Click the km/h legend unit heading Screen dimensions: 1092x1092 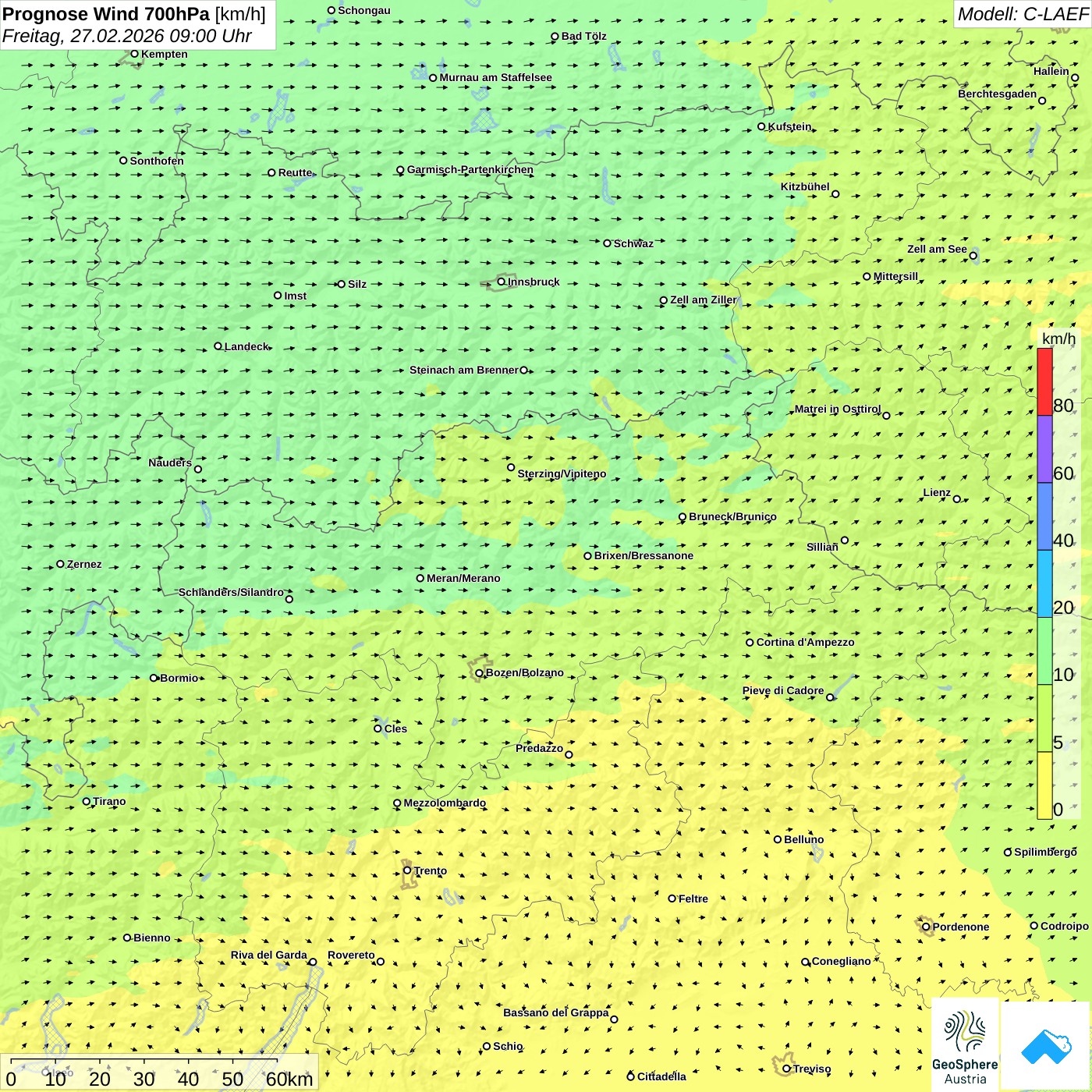pyautogui.click(x=1058, y=339)
